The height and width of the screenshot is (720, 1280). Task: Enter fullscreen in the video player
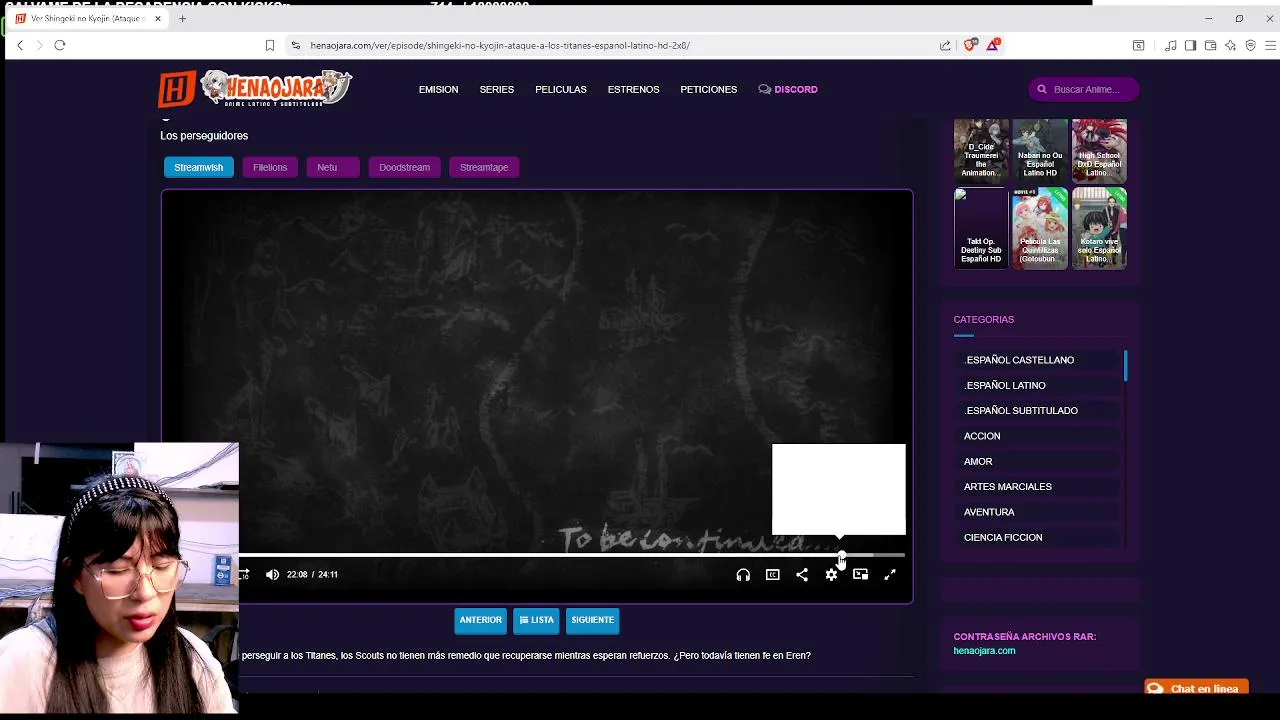tap(890, 575)
